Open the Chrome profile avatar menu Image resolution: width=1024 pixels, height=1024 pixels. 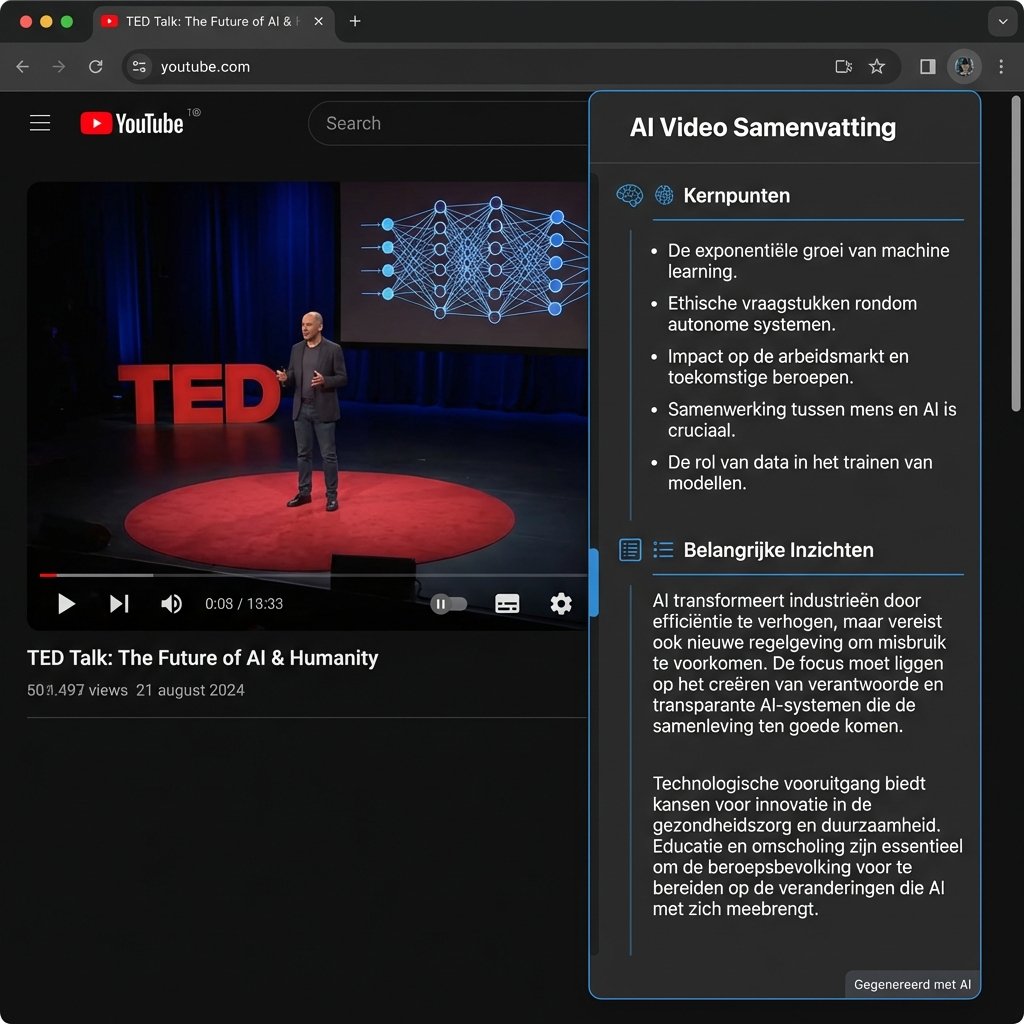coord(963,67)
